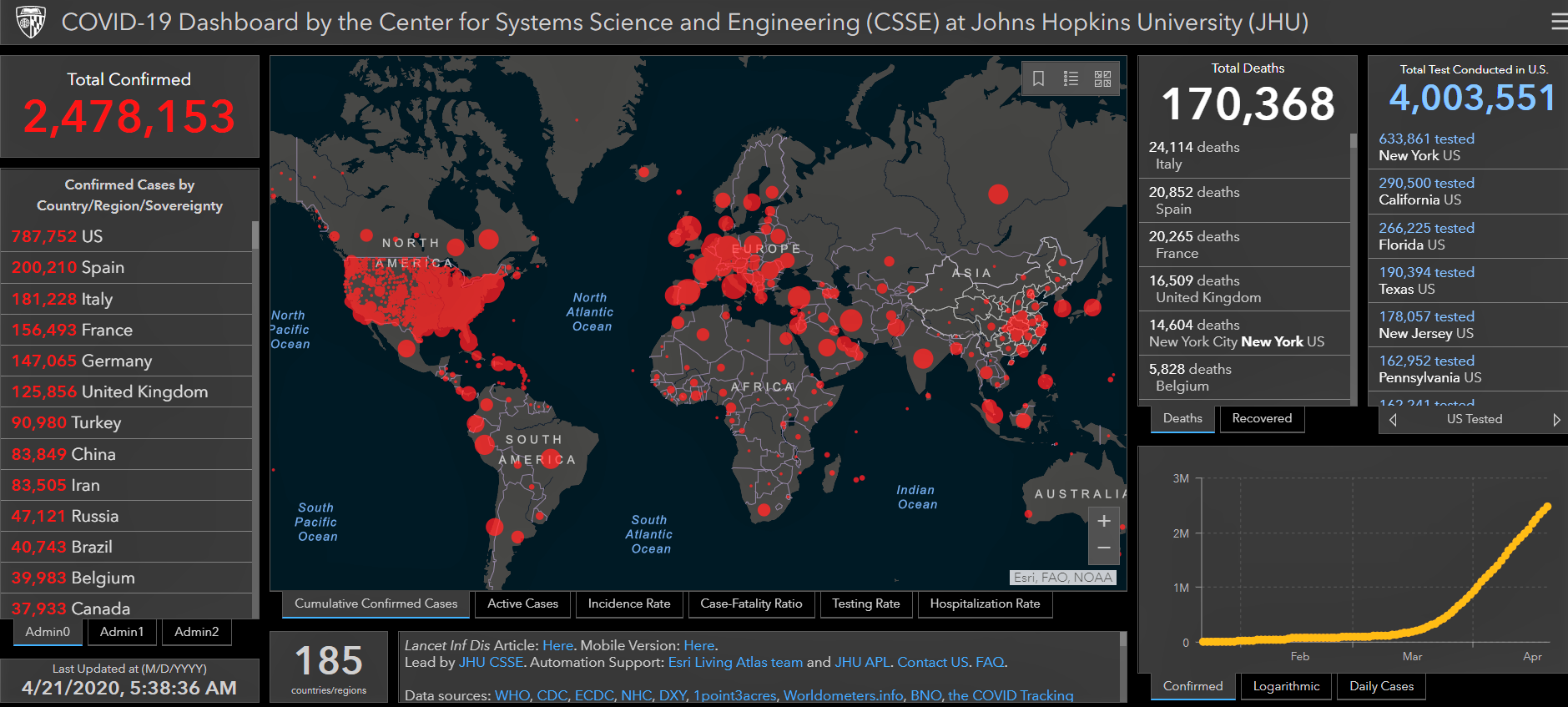Switch chart to Logarithmic tab
This screenshot has height=707, width=1568.
click(1286, 686)
